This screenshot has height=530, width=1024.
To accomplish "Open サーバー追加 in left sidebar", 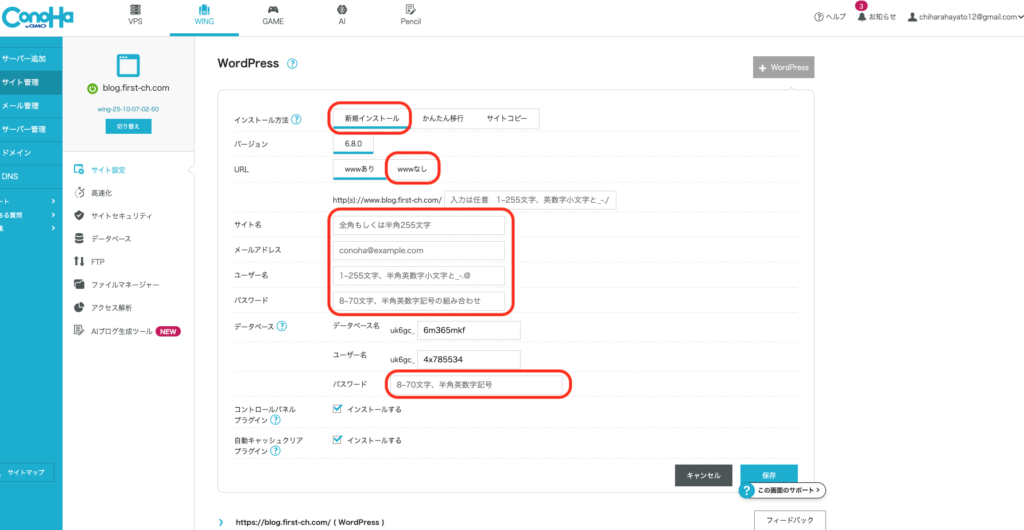I will click(31, 59).
